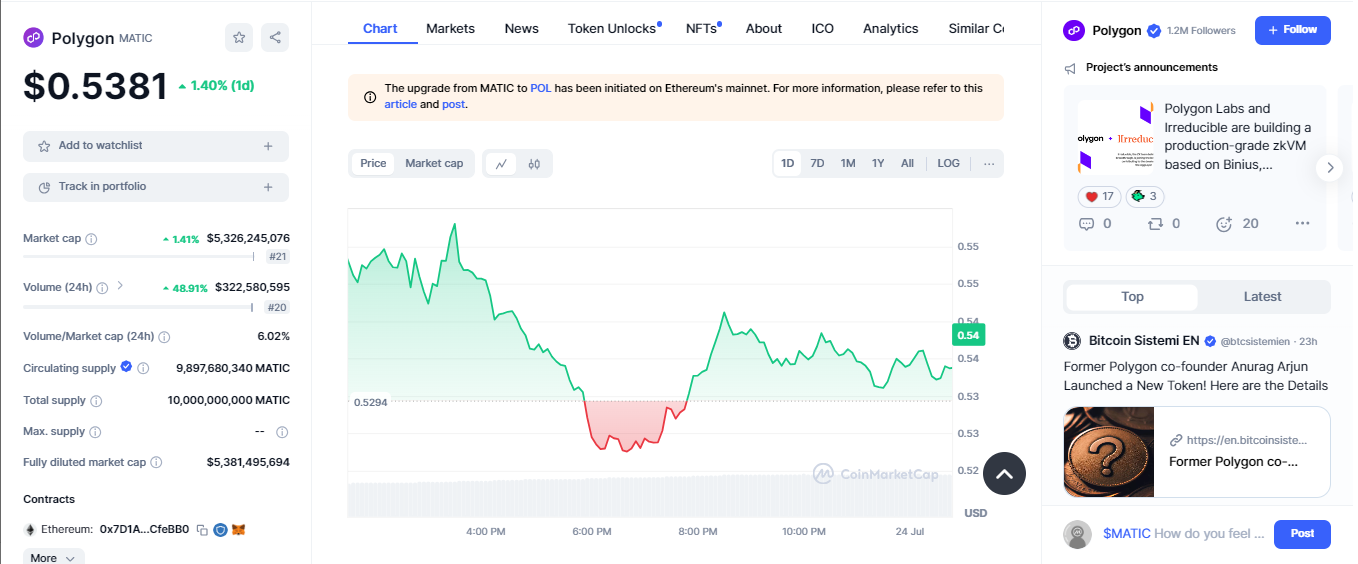1358x564 pixels.
Task: Click the $MATIC post input field
Action: click(x=1183, y=534)
